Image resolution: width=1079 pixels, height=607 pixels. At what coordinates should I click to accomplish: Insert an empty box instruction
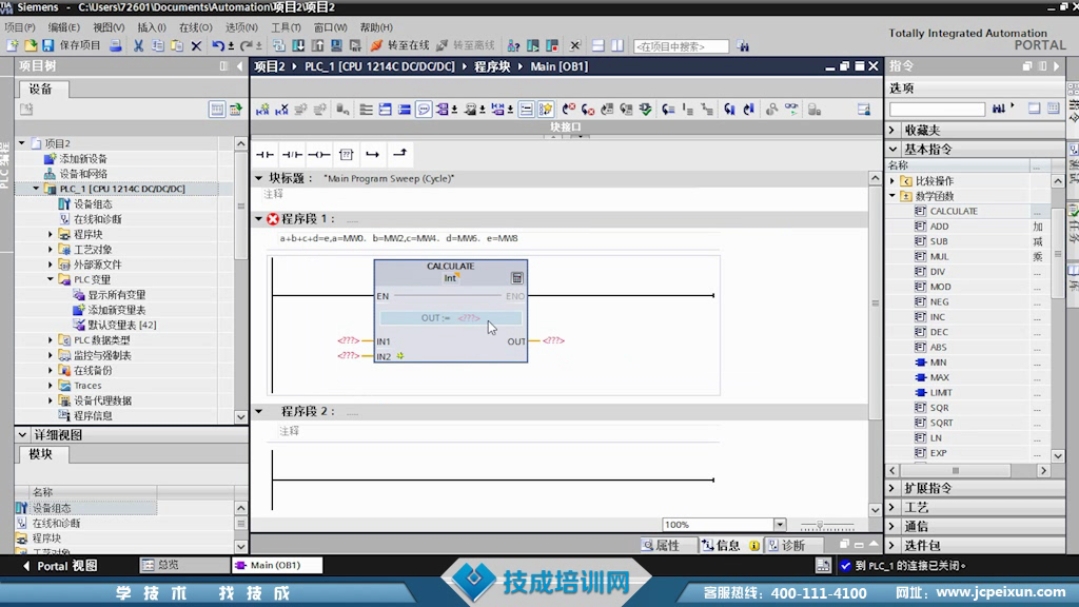click(346, 154)
